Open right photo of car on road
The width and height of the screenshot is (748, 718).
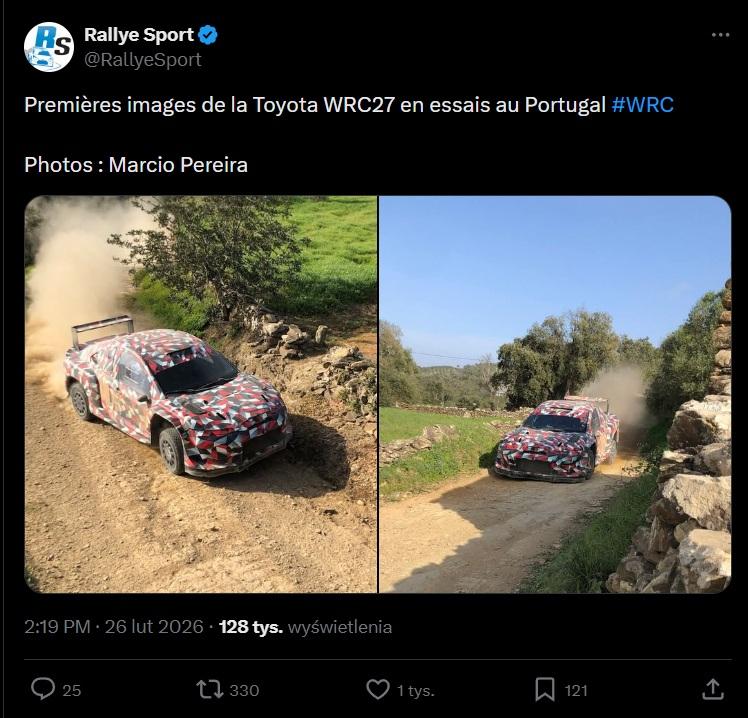[555, 394]
